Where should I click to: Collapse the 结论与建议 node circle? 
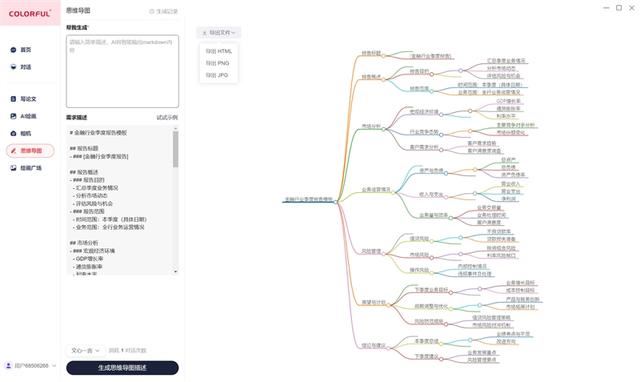389,348
